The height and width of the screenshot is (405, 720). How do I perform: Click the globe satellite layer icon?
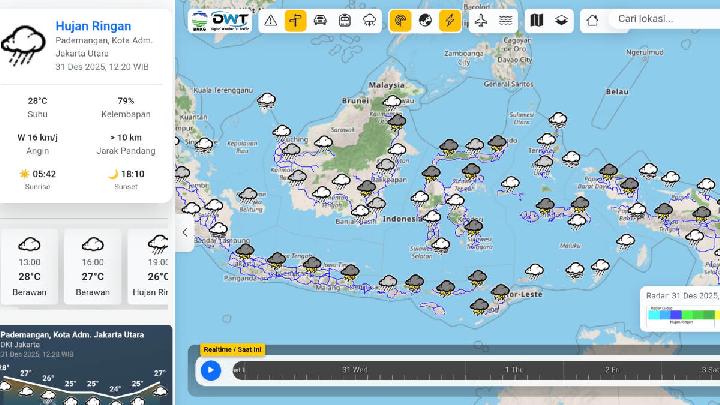(x=425, y=20)
